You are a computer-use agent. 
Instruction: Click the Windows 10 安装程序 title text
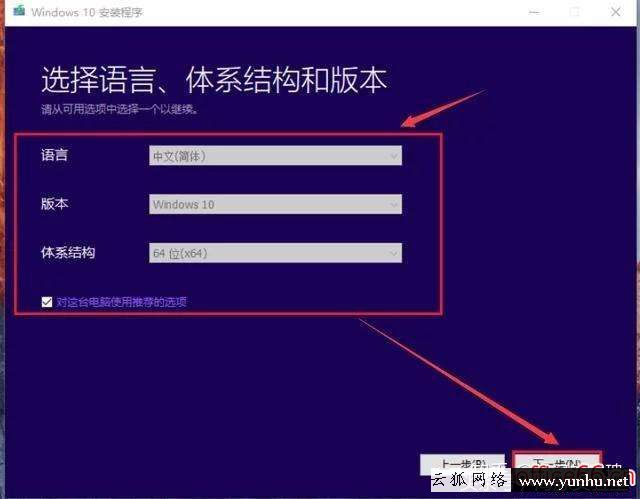[87, 12]
